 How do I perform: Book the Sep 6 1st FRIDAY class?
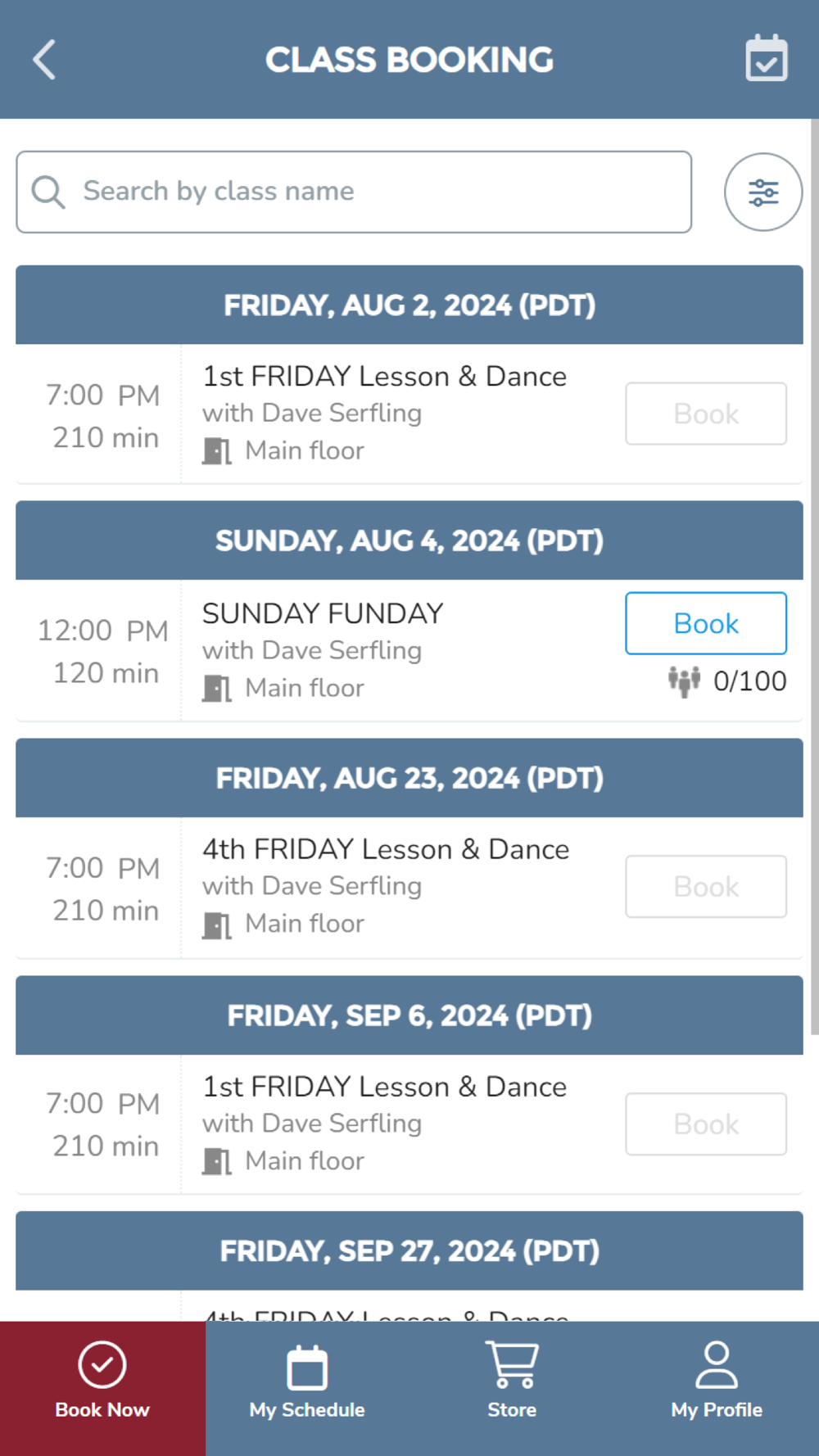(706, 1124)
